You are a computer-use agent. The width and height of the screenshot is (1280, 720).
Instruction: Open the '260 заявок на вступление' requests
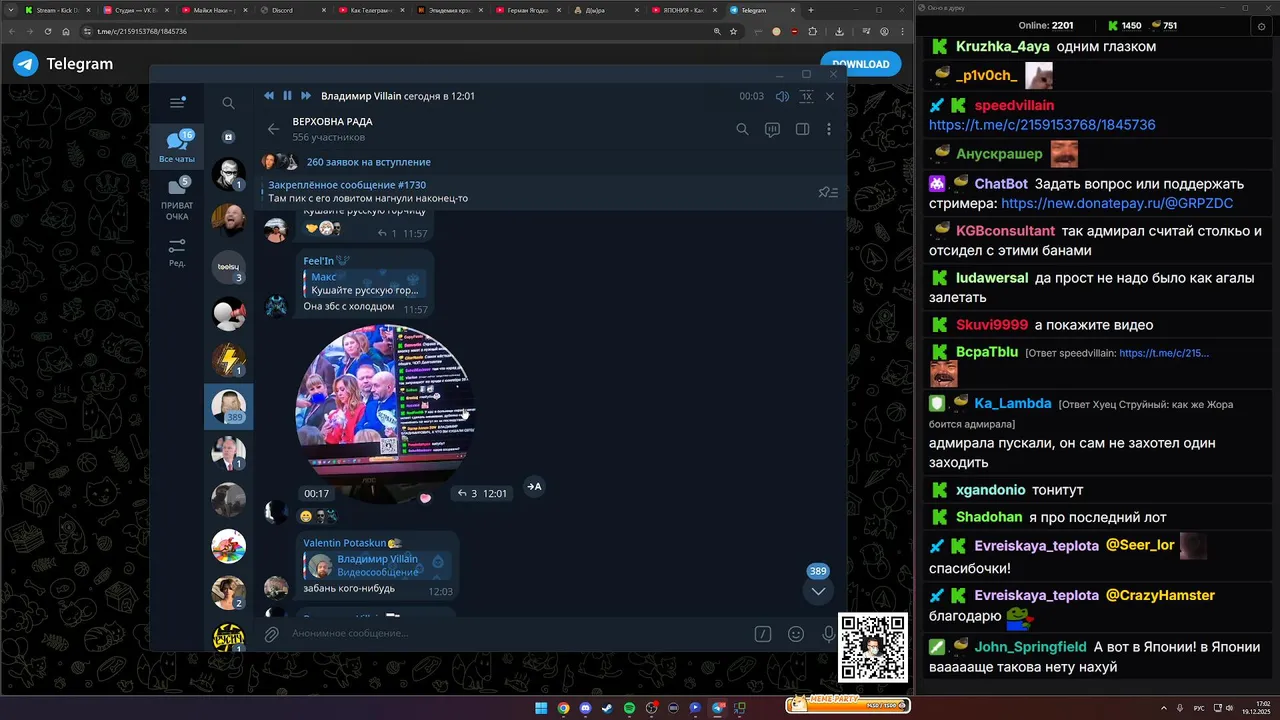[x=369, y=162]
